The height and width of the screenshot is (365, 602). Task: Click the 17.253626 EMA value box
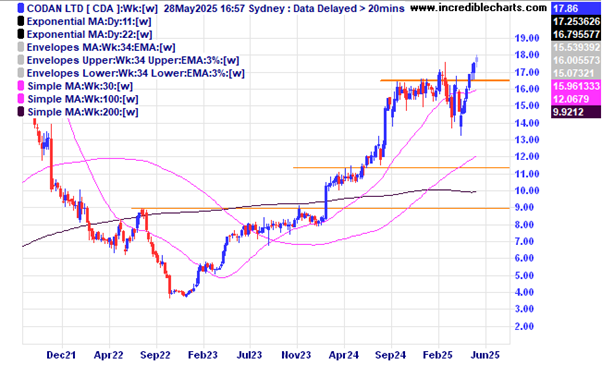pyautogui.click(x=576, y=21)
